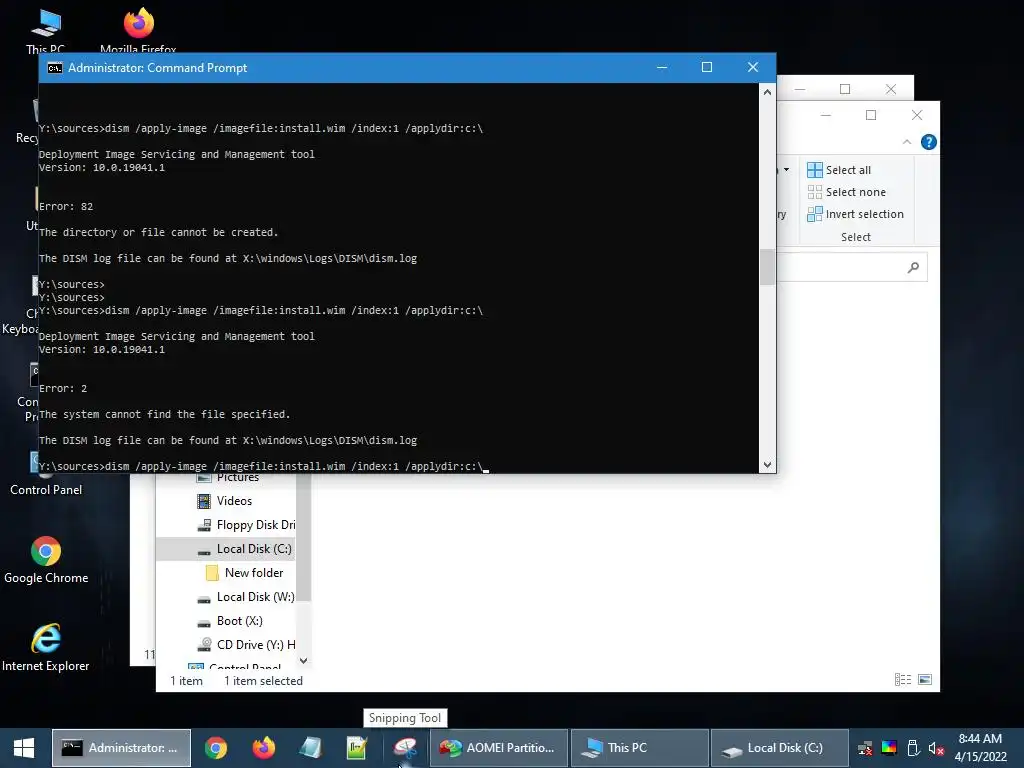Viewport: 1024px width, 768px height.
Task: Click the USB safely remove tray icon
Action: pos(913,748)
